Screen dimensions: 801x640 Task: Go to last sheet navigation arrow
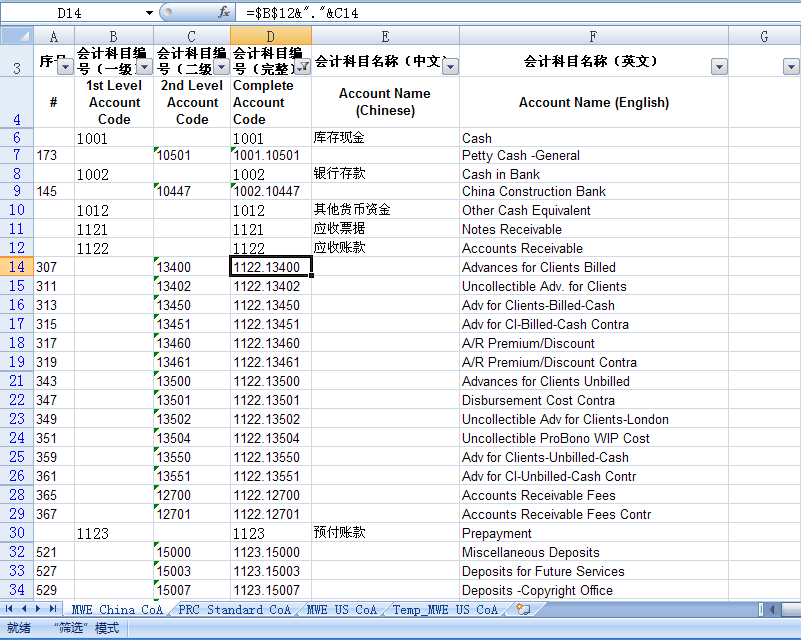point(52,609)
